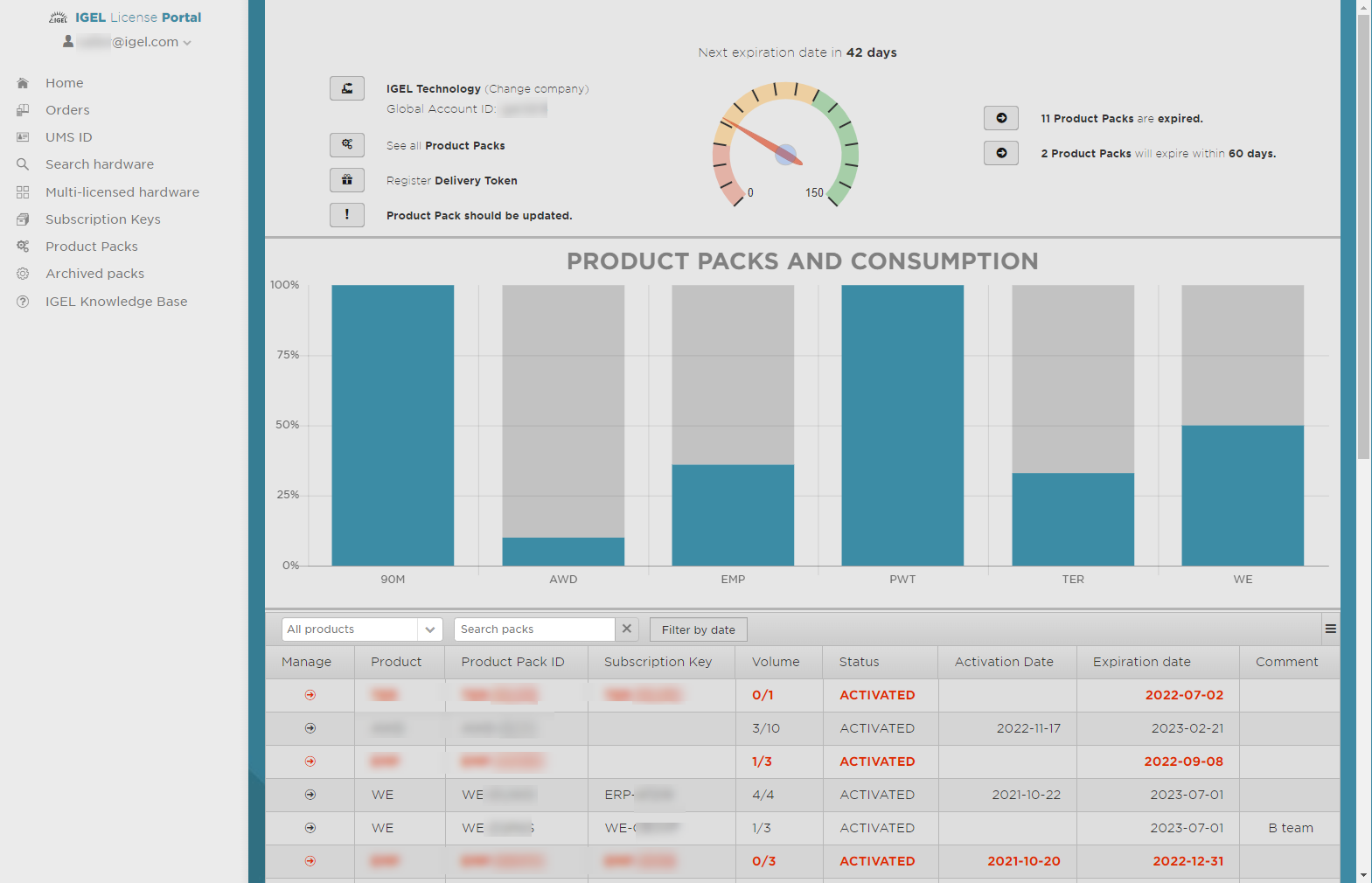Click the Change company icon button
Screen dimensions: 1372x883
coord(346,88)
